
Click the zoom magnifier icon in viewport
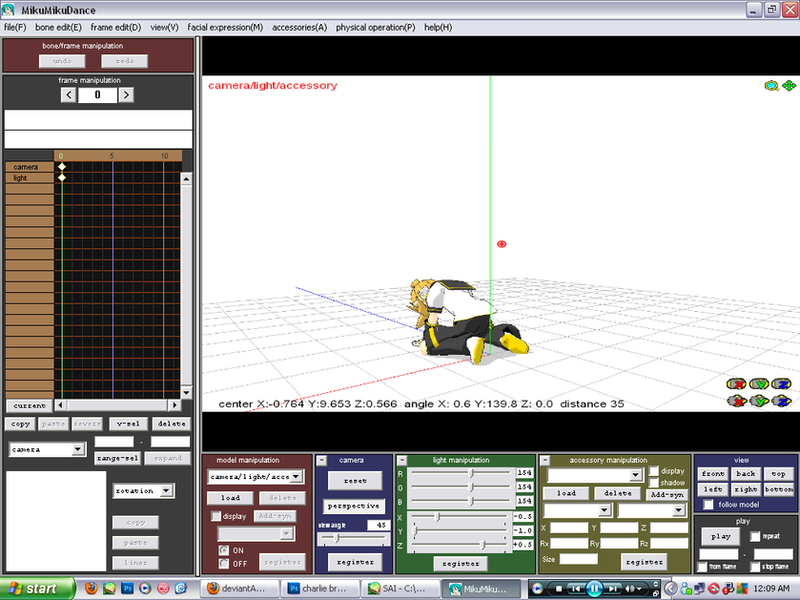[771, 86]
